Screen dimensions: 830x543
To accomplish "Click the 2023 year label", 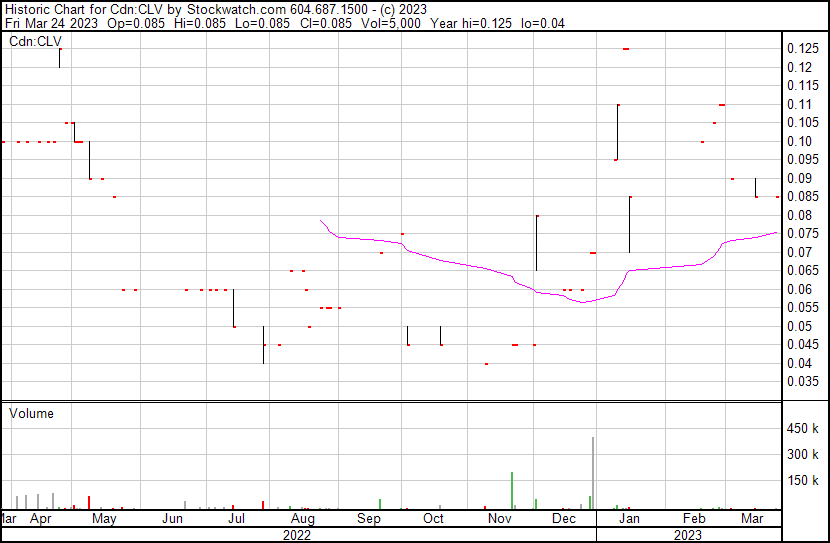I will tap(686, 535).
